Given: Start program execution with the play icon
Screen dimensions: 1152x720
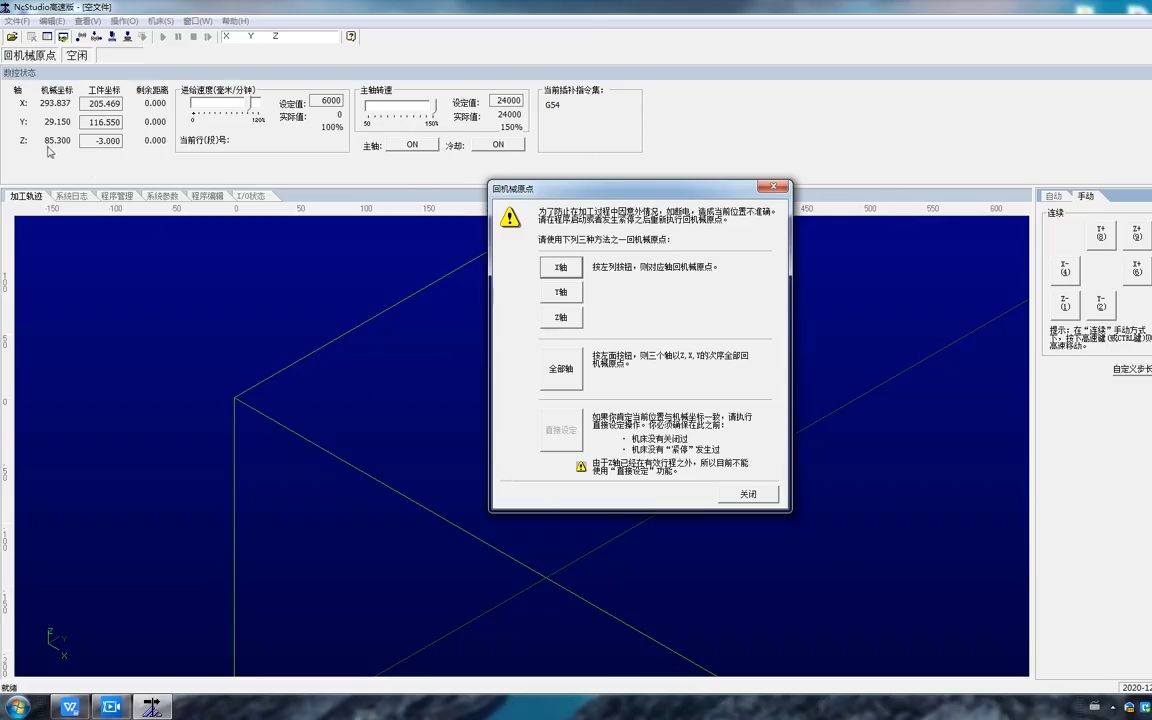Looking at the screenshot, I should click(163, 36).
